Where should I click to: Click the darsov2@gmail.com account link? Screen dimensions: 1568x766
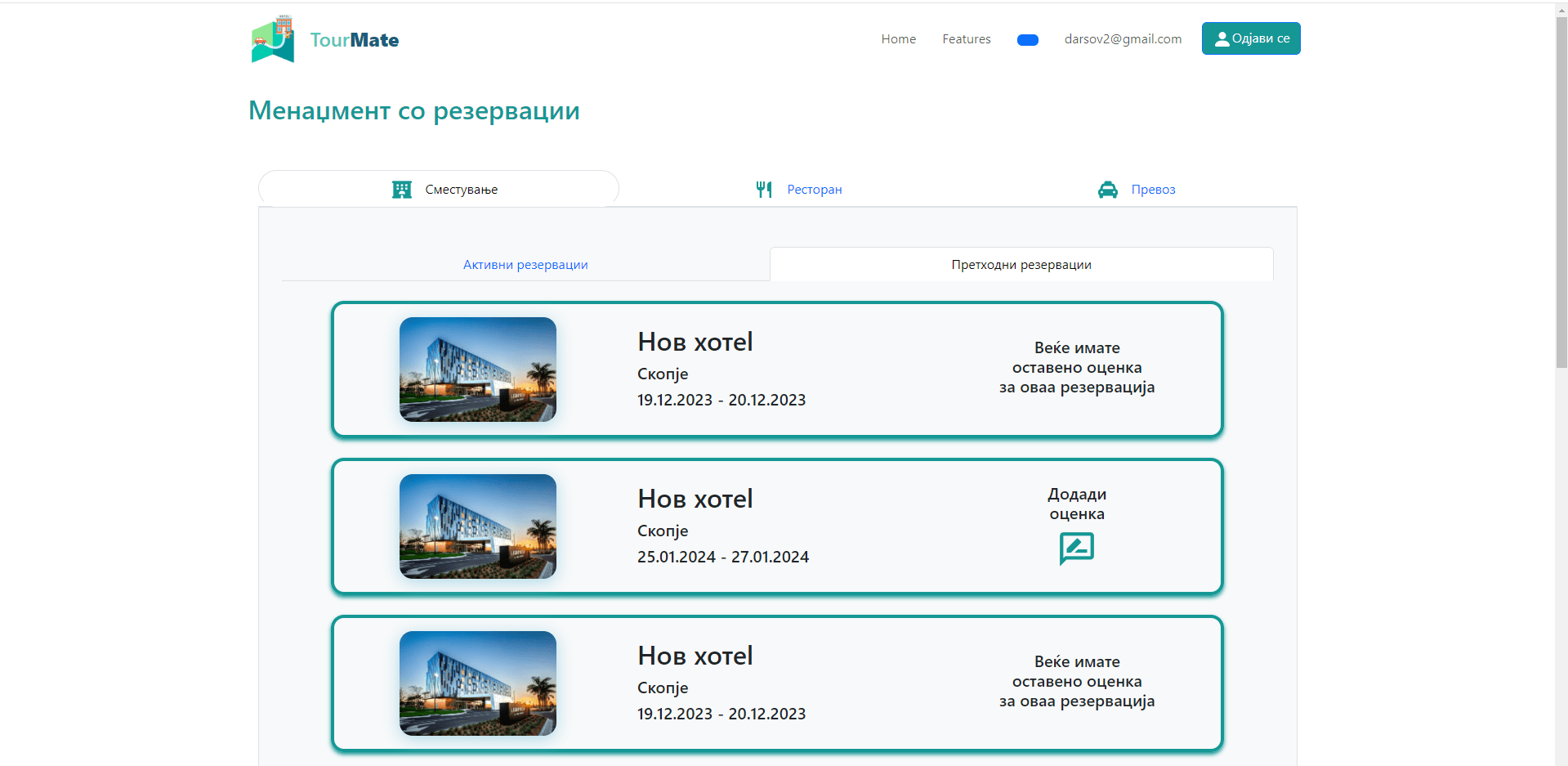click(1123, 39)
